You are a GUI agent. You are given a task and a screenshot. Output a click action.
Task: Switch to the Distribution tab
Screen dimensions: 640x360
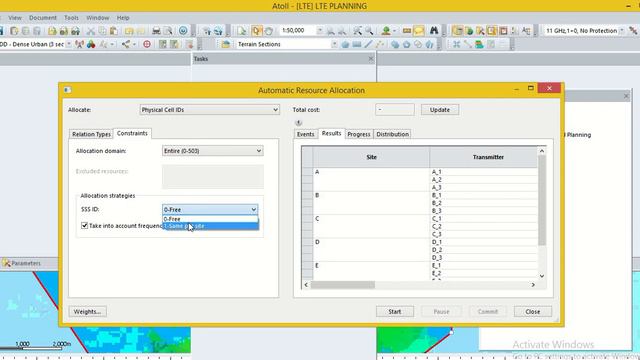[x=392, y=134]
